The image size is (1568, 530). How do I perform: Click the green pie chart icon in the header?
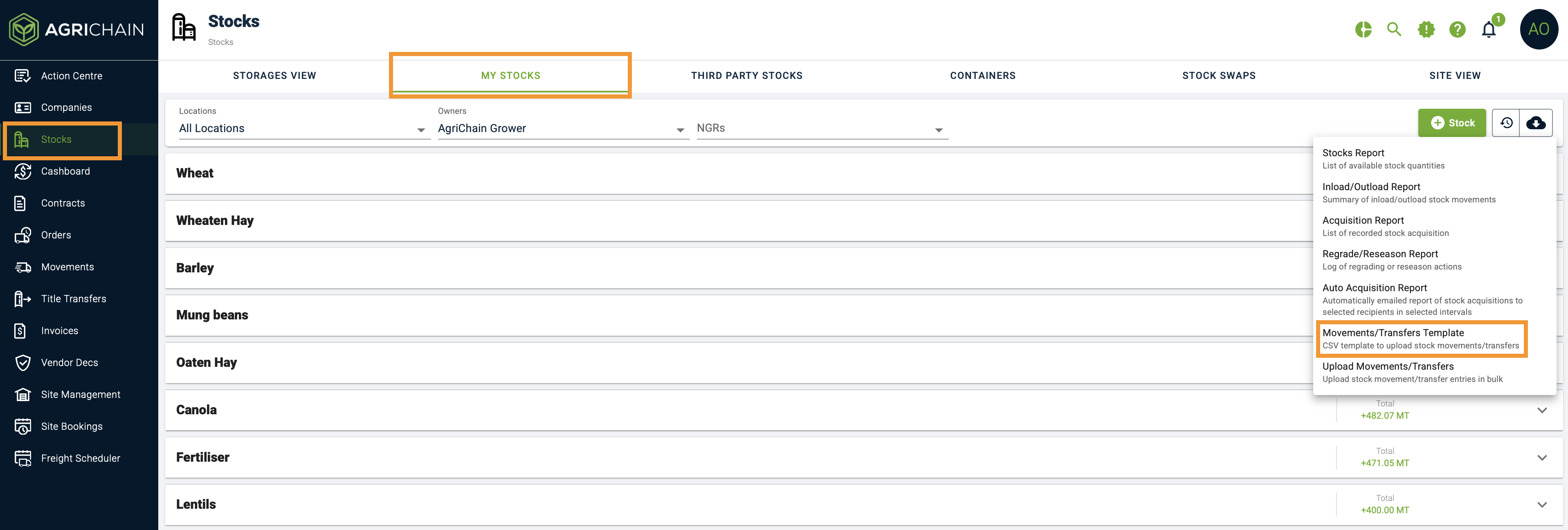(x=1363, y=29)
